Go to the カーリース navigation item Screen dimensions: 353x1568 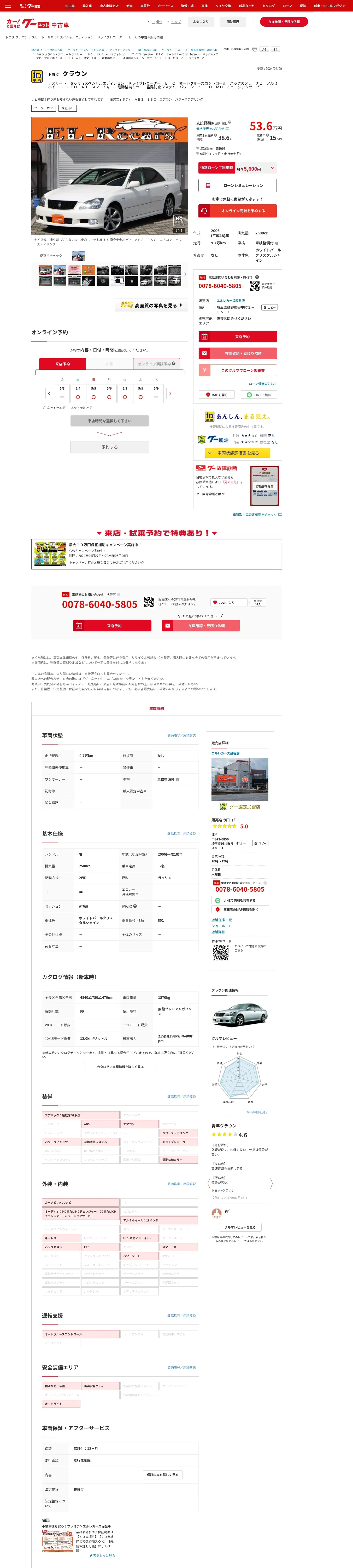(x=165, y=6)
